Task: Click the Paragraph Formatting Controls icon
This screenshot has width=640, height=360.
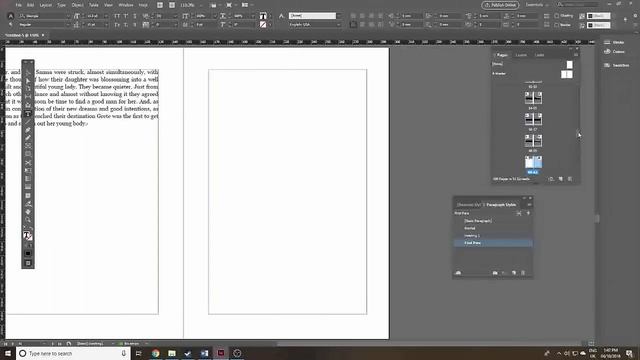Action: point(11,25)
